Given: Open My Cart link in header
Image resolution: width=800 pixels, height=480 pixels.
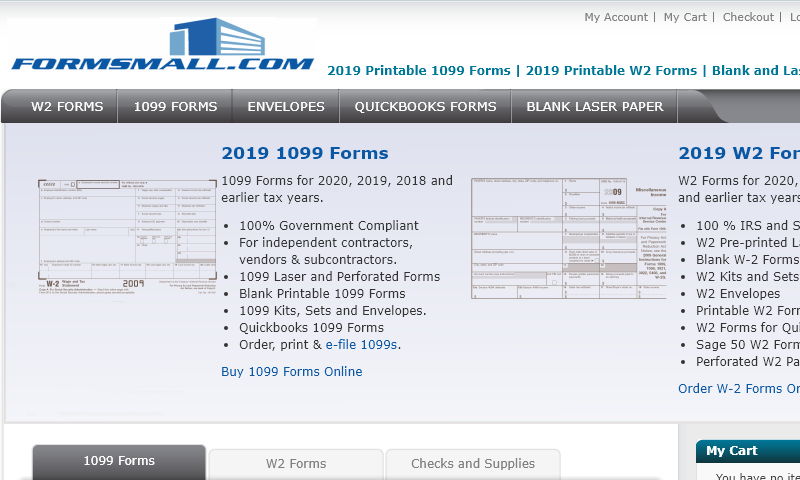Looking at the screenshot, I should pos(685,17).
